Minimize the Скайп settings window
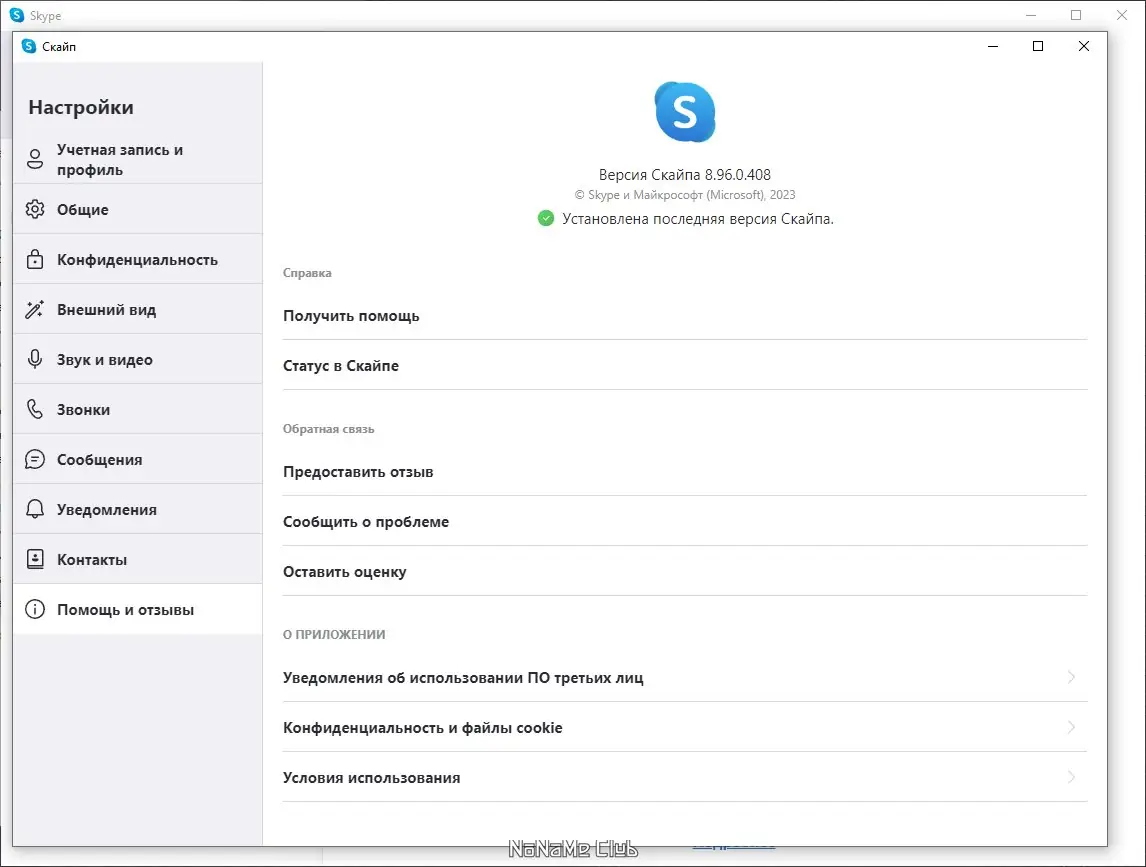 pos(993,46)
